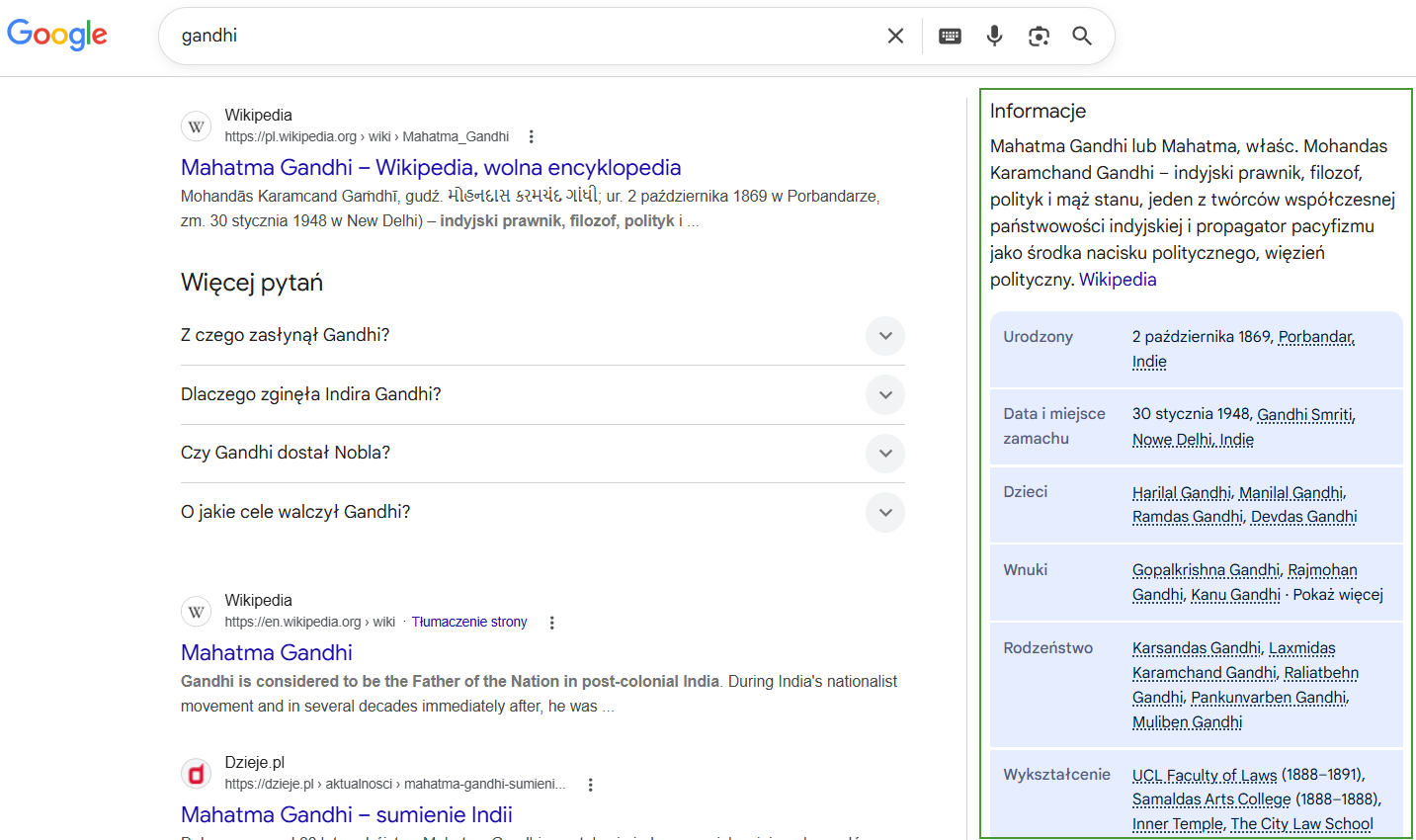1416x840 pixels.
Task: Open the 'Devdas Gandhi' link
Action: click(1304, 517)
